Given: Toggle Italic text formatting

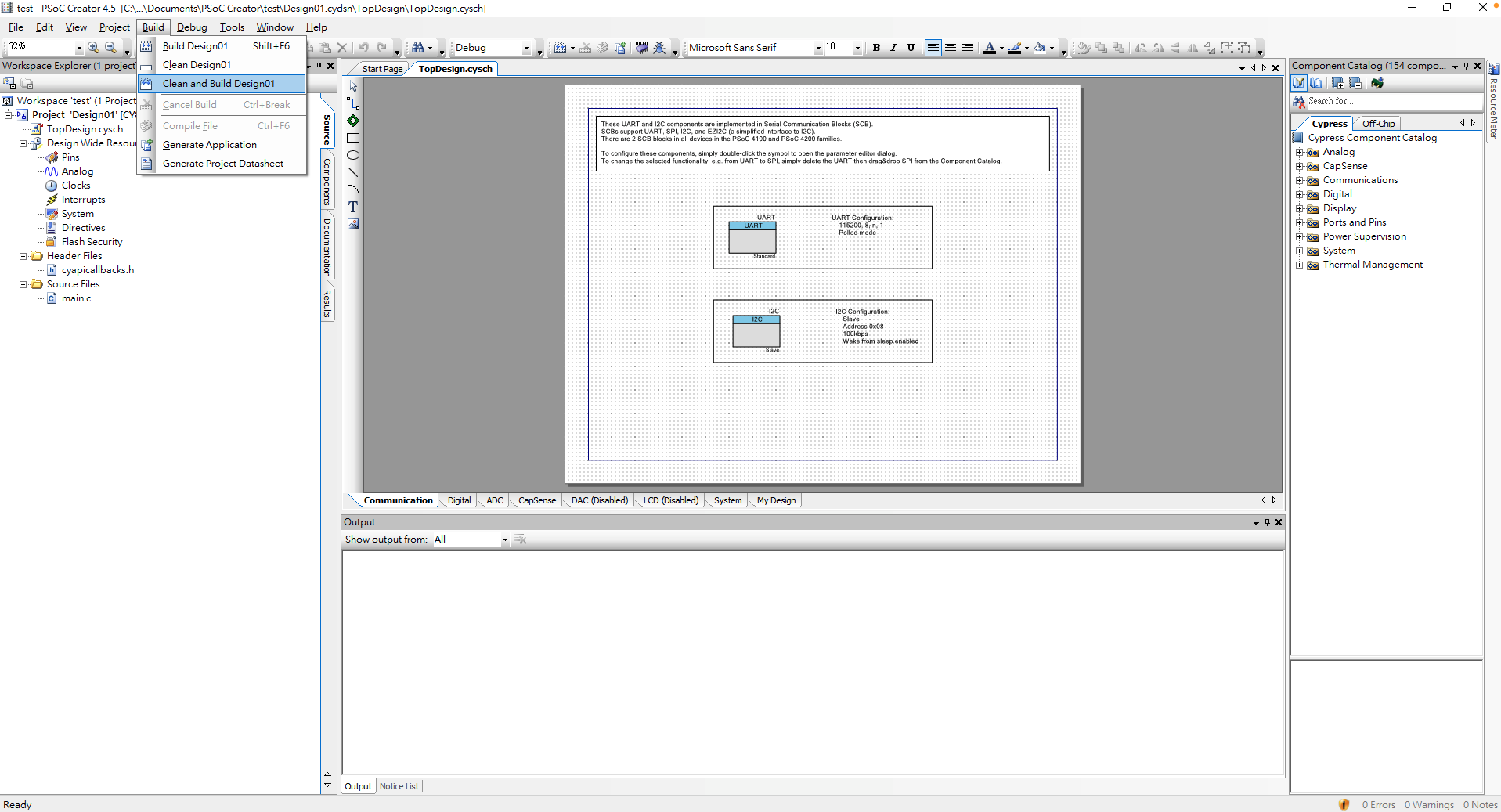Looking at the screenshot, I should click(893, 48).
